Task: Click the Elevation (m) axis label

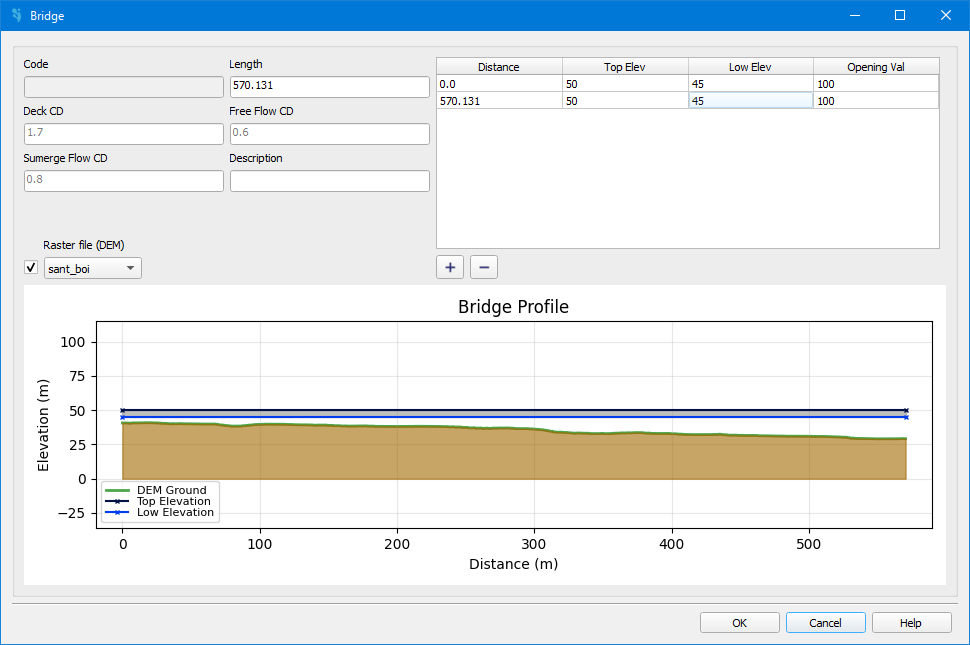Action: tap(43, 425)
